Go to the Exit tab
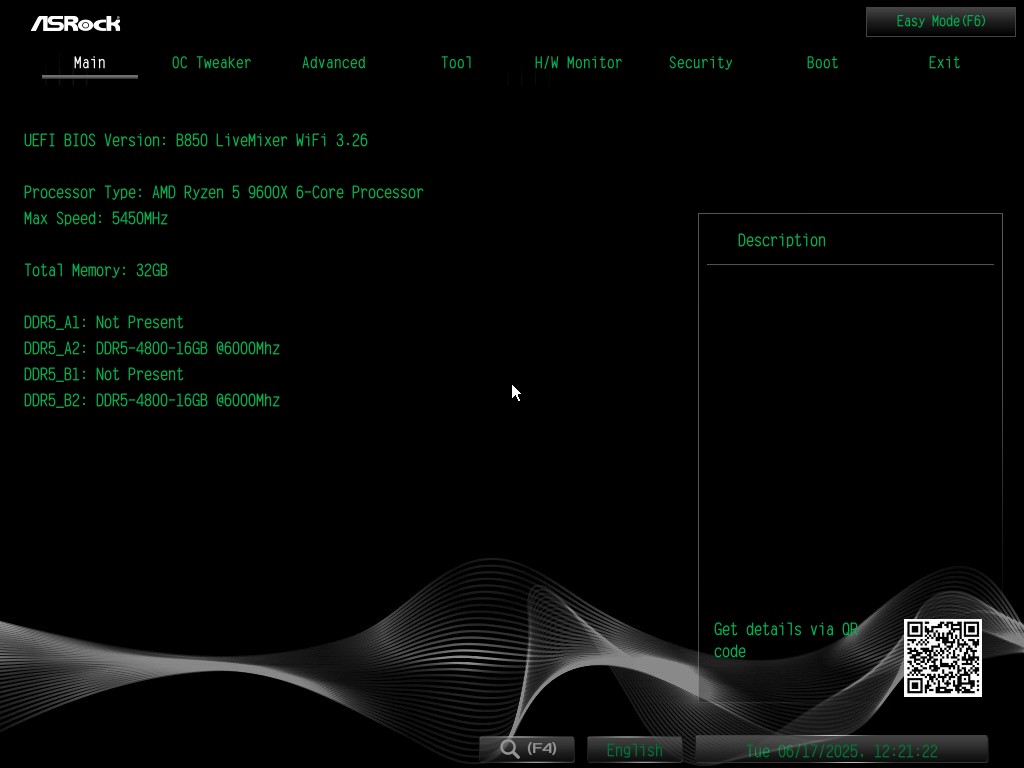Viewport: 1024px width, 768px height. tap(944, 63)
